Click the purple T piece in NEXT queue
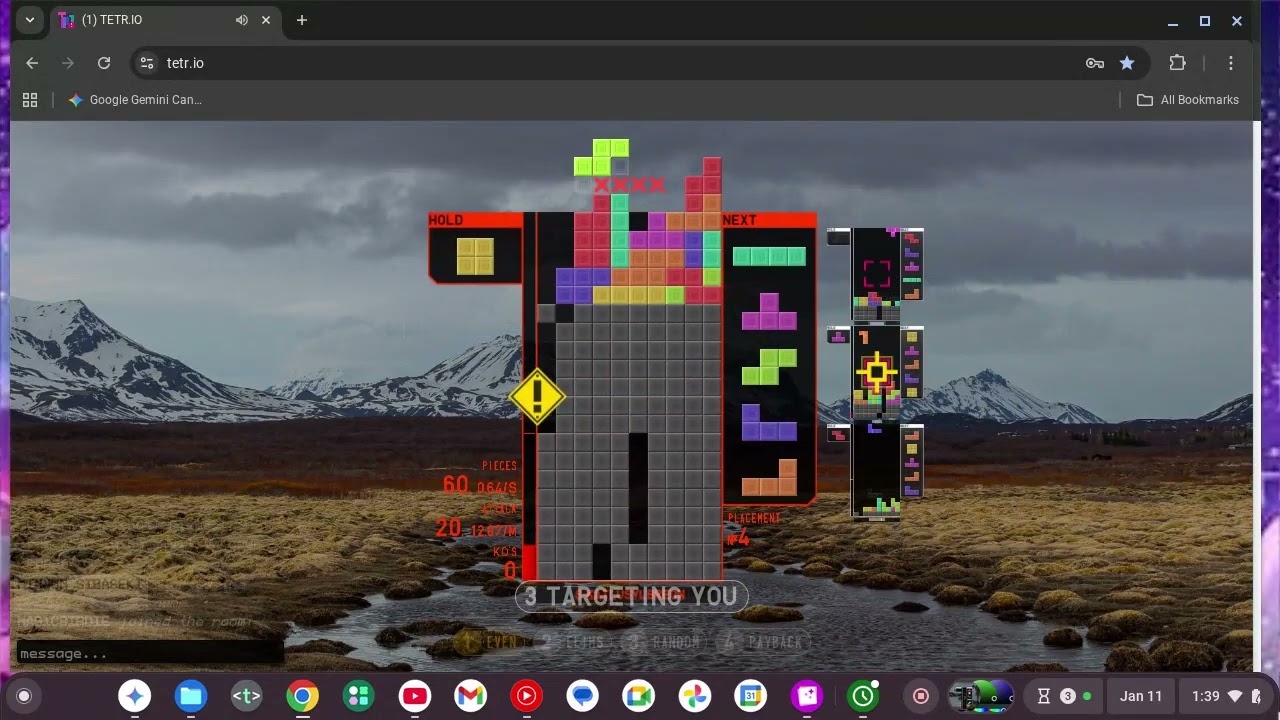 click(x=769, y=311)
